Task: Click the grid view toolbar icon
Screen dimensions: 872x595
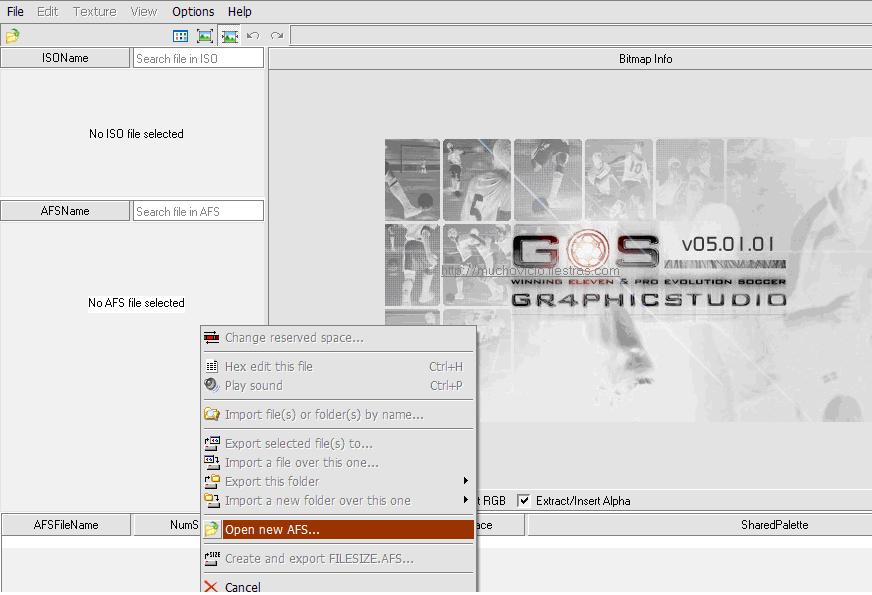Action: (180, 36)
